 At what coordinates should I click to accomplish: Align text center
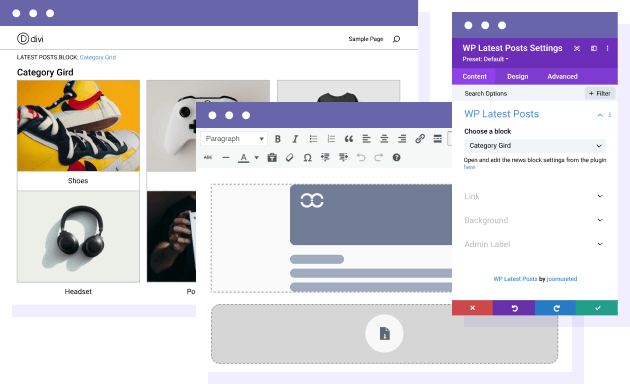(384, 139)
